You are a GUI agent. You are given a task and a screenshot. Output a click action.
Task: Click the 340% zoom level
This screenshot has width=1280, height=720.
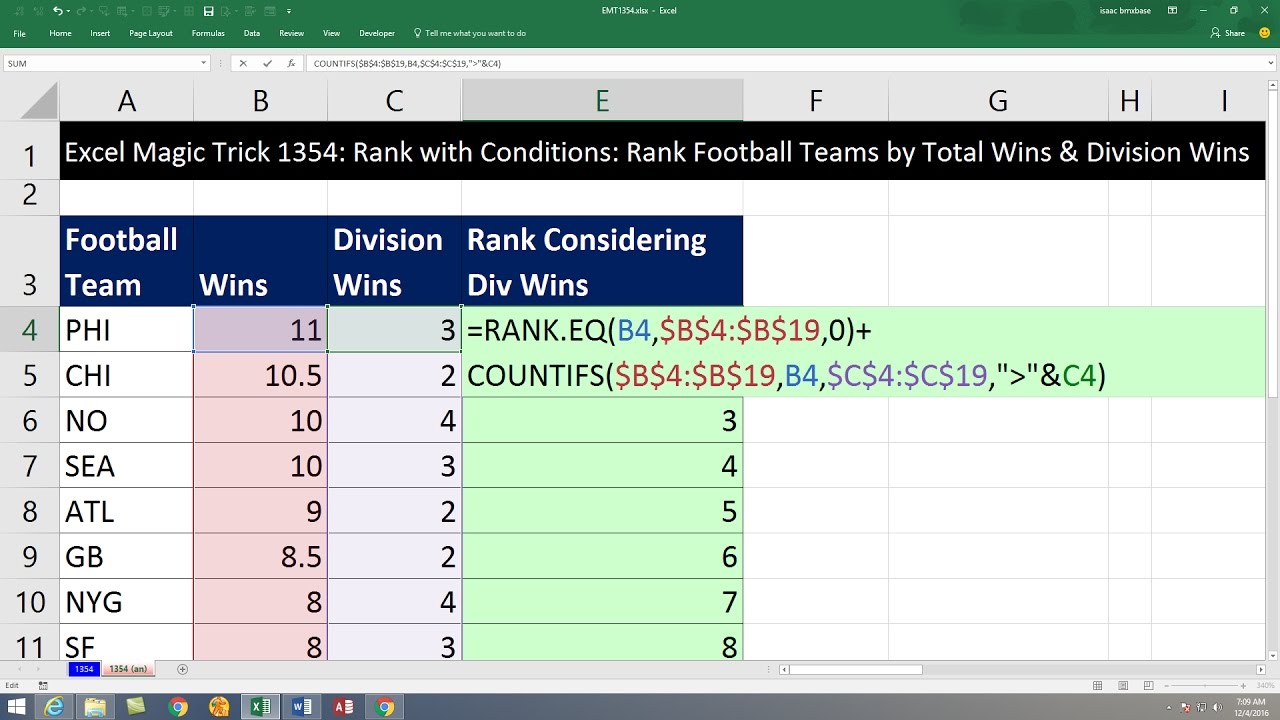click(x=1266, y=685)
